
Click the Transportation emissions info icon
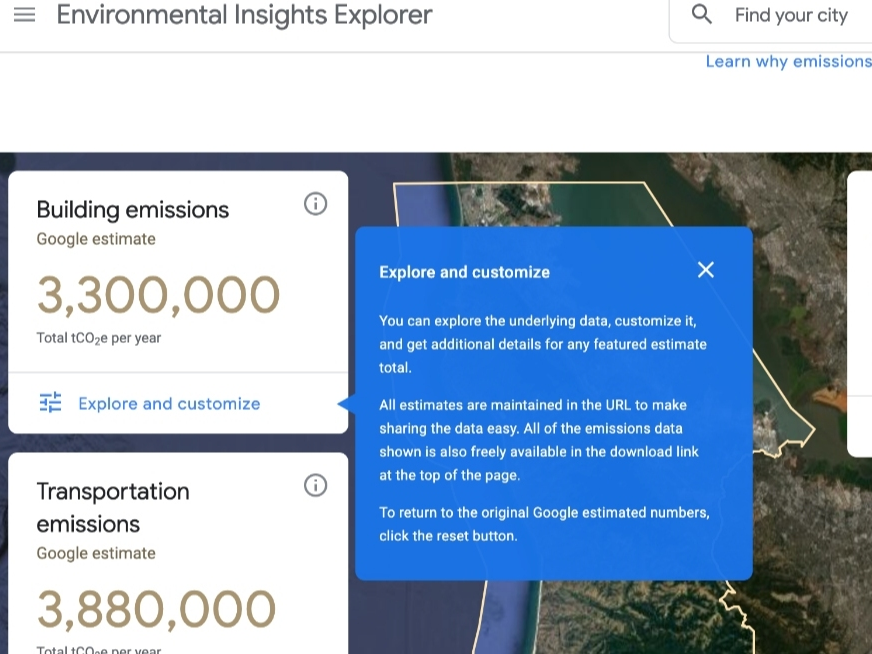coord(315,486)
